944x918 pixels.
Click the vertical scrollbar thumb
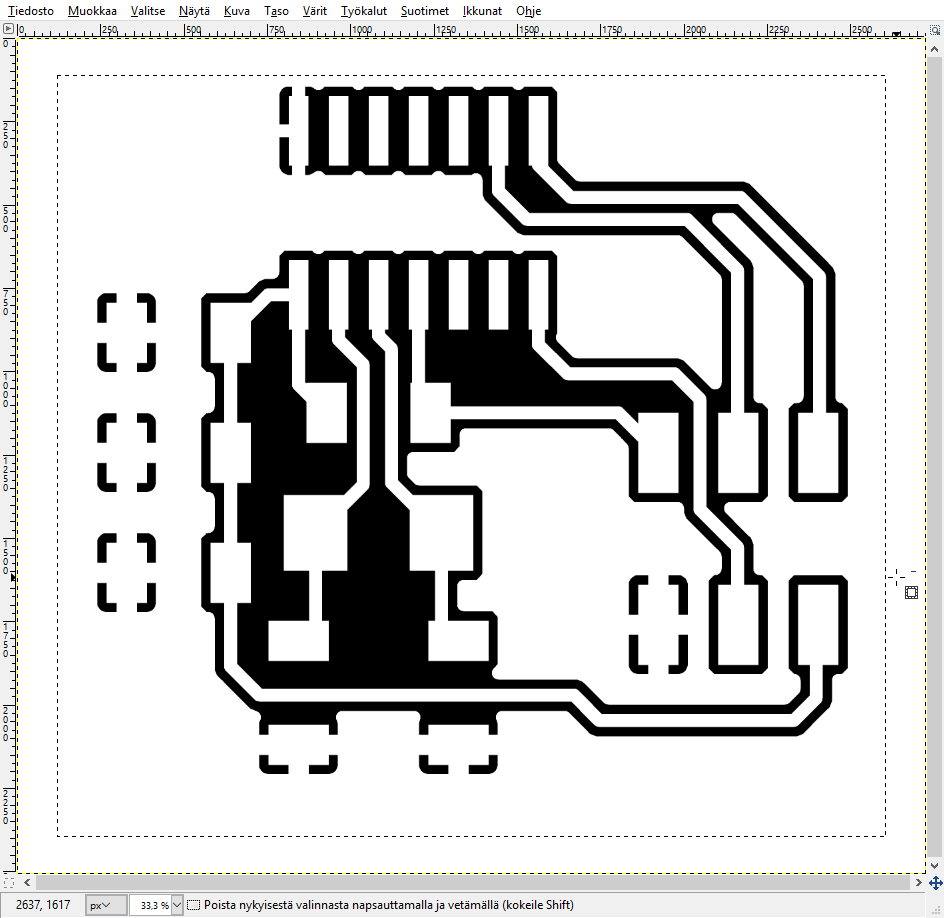pyautogui.click(x=935, y=457)
